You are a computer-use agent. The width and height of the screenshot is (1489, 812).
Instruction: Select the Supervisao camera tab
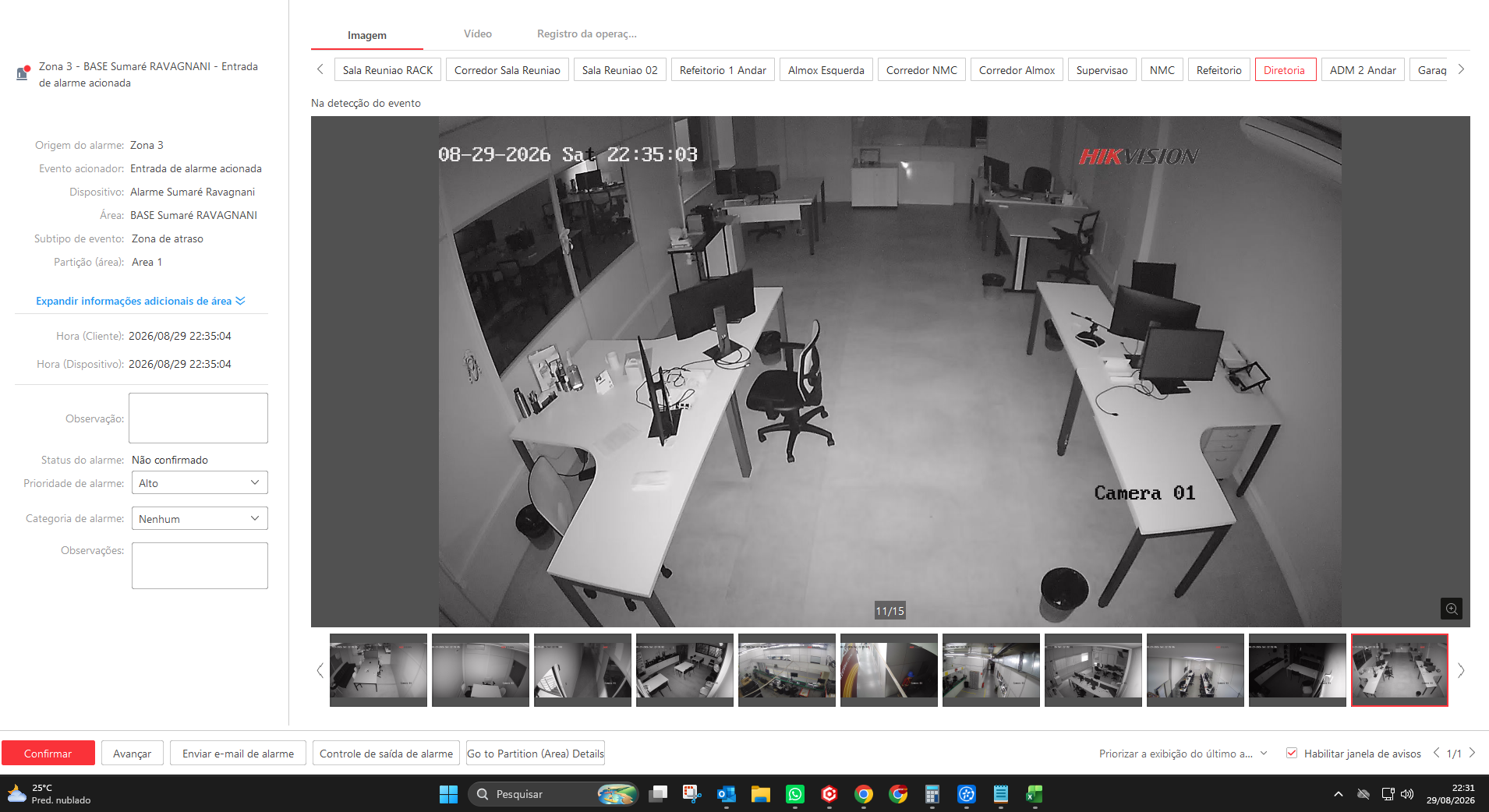point(1102,70)
